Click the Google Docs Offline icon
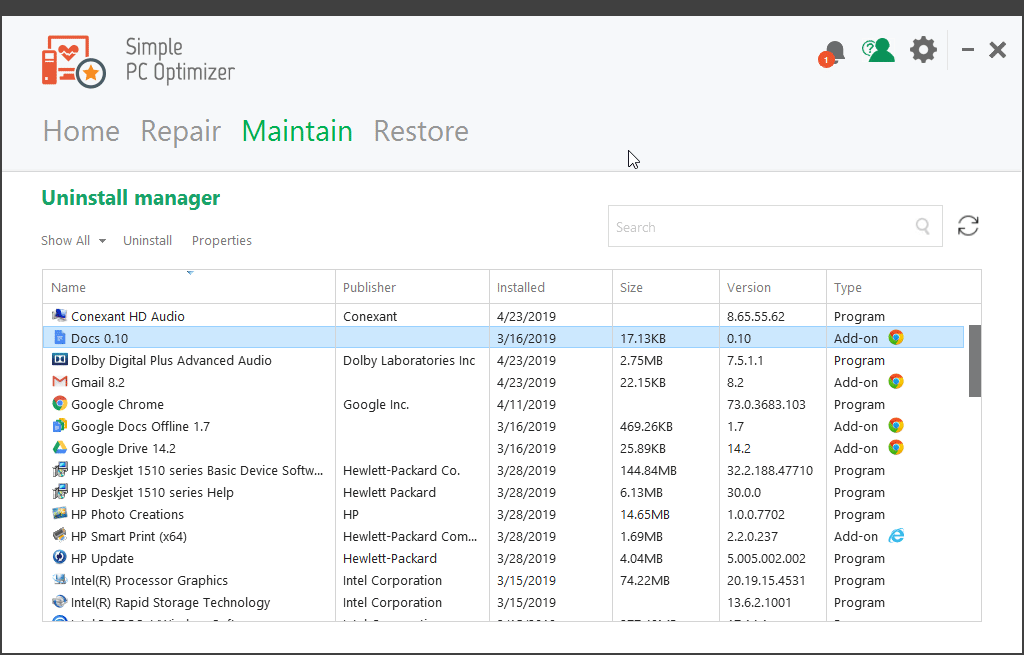The image size is (1024, 655). (x=59, y=426)
